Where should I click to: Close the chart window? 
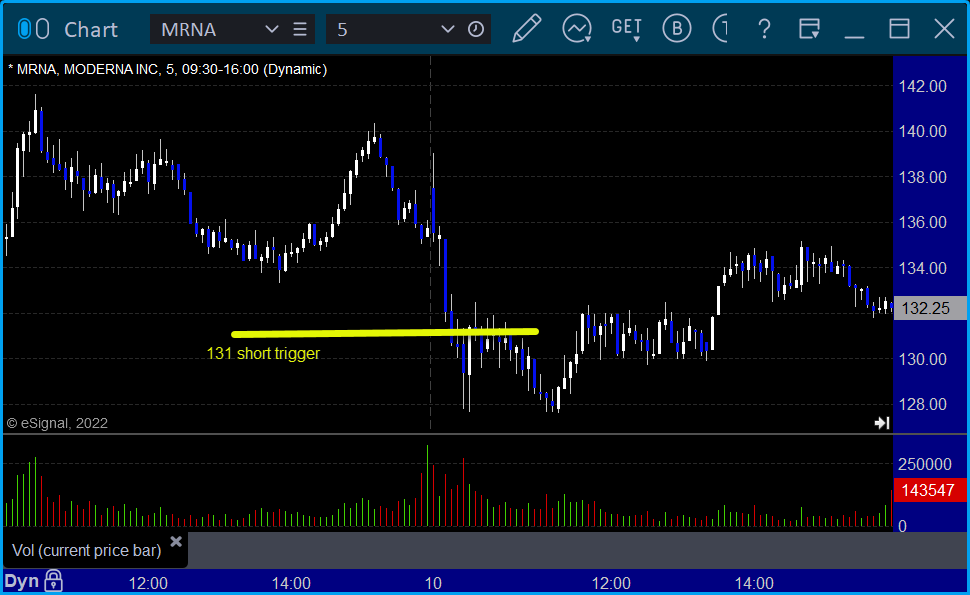tap(945, 28)
